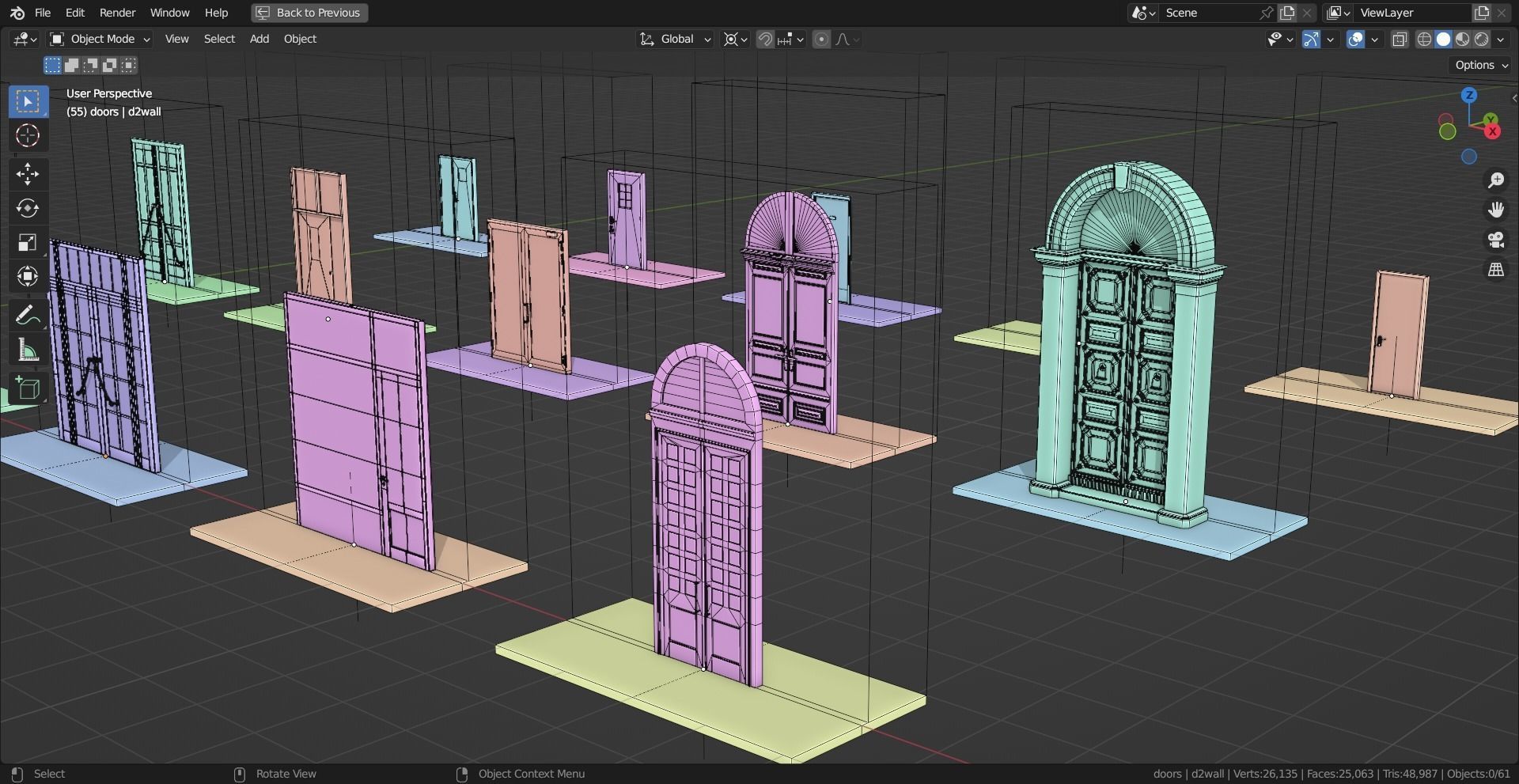
Task: Toggle X-Ray mode
Action: point(1400,39)
